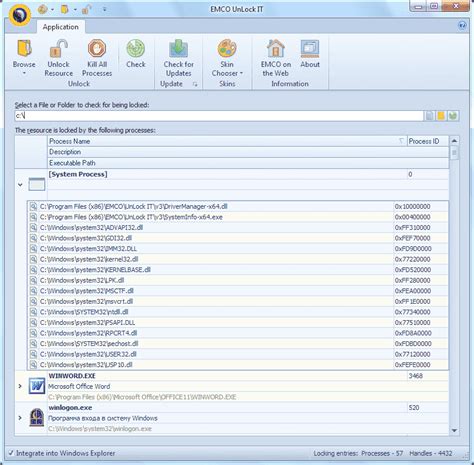Select the SystemInfo-x64.exe row
This screenshot has width=474, height=465.
tap(238, 217)
